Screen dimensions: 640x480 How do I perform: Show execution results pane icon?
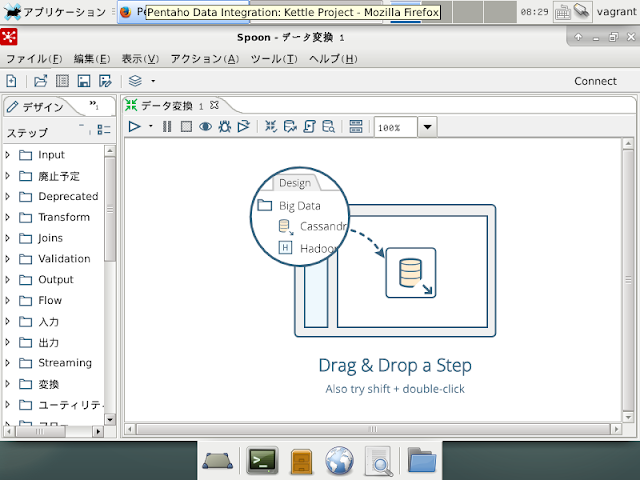[356, 127]
